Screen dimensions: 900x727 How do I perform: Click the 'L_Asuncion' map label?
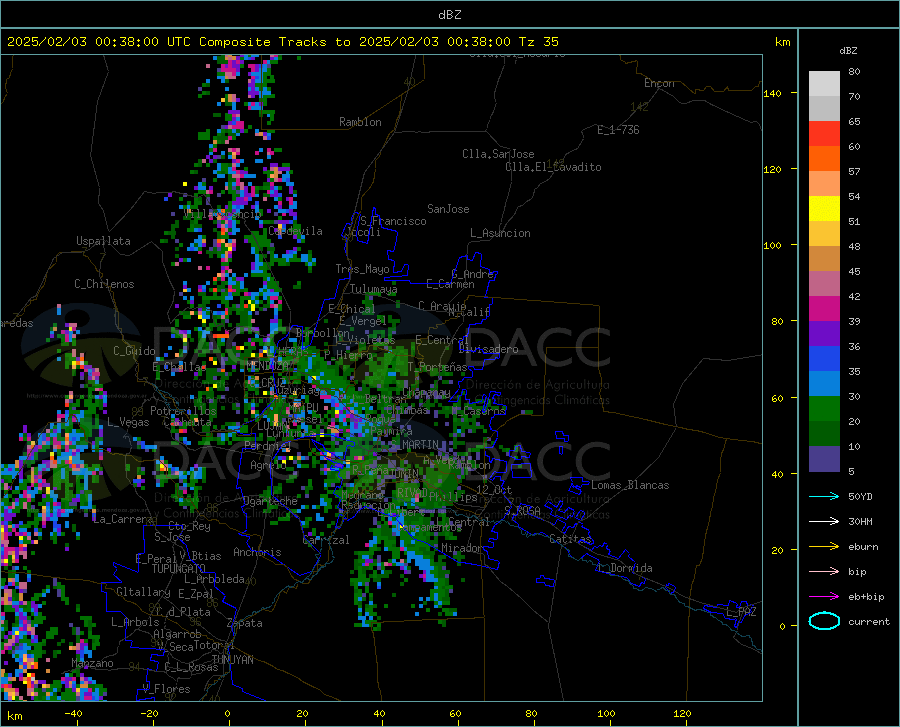pyautogui.click(x=501, y=233)
